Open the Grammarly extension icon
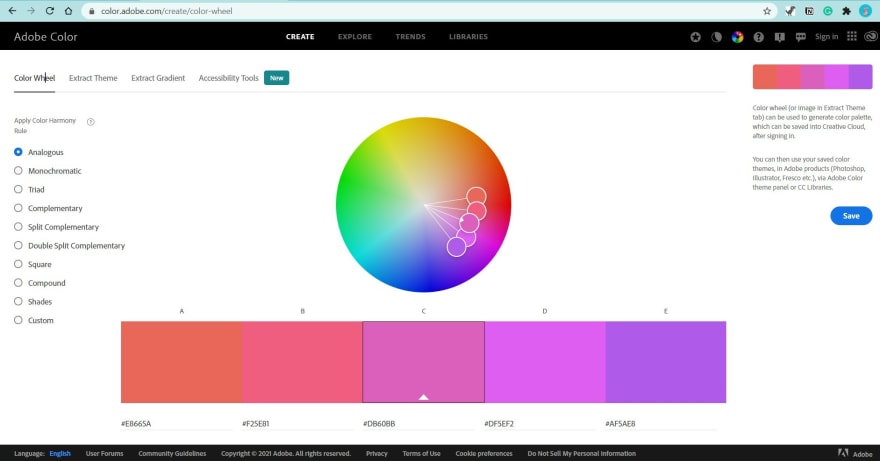Screen dimensions: 880x461 (828, 11)
